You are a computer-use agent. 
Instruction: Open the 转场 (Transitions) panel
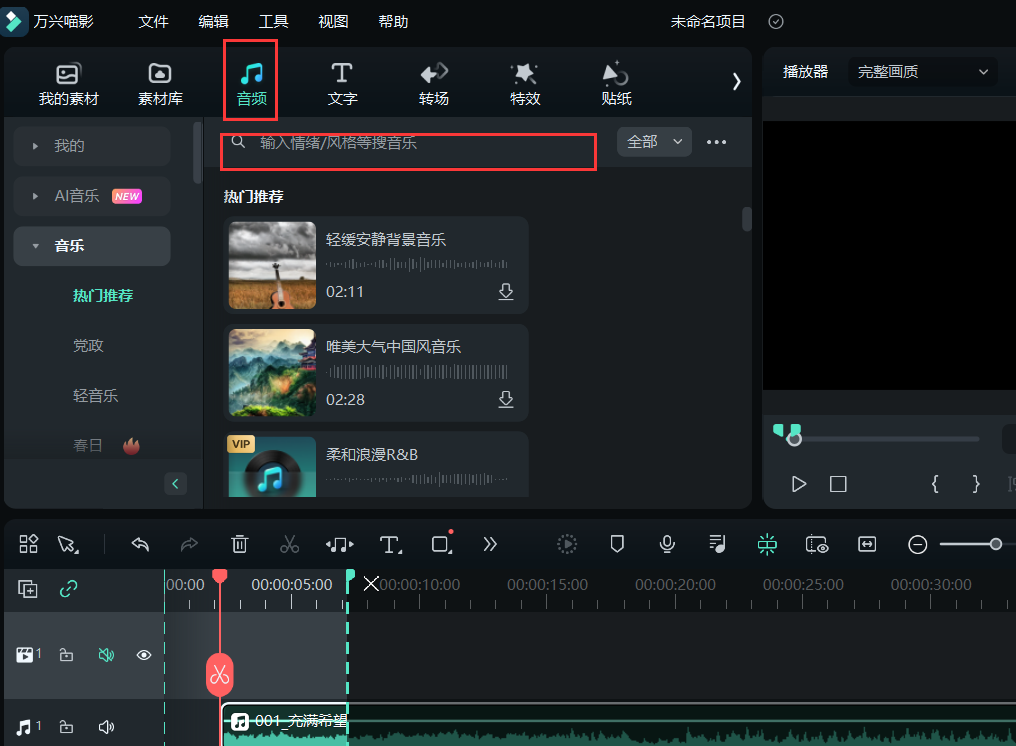coord(433,80)
